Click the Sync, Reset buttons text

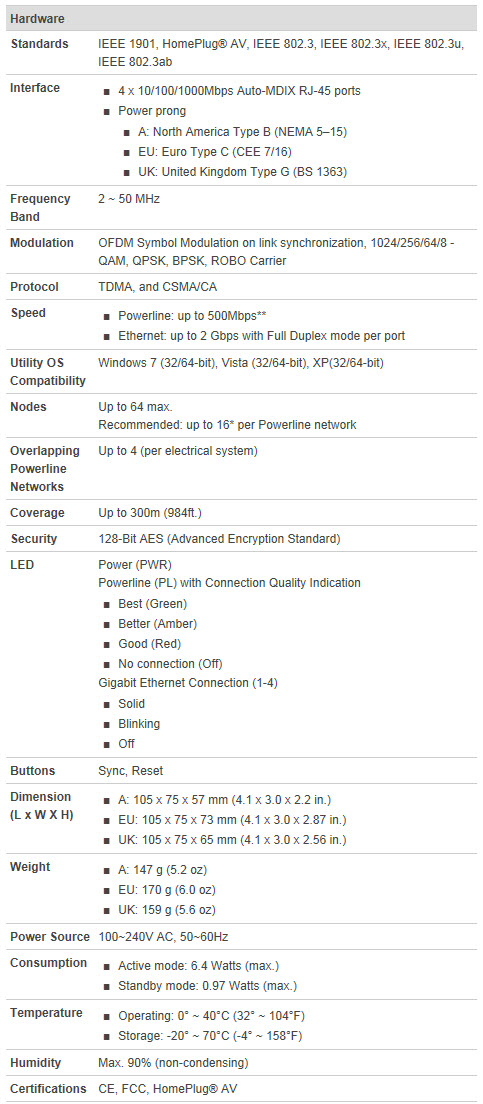click(x=130, y=771)
